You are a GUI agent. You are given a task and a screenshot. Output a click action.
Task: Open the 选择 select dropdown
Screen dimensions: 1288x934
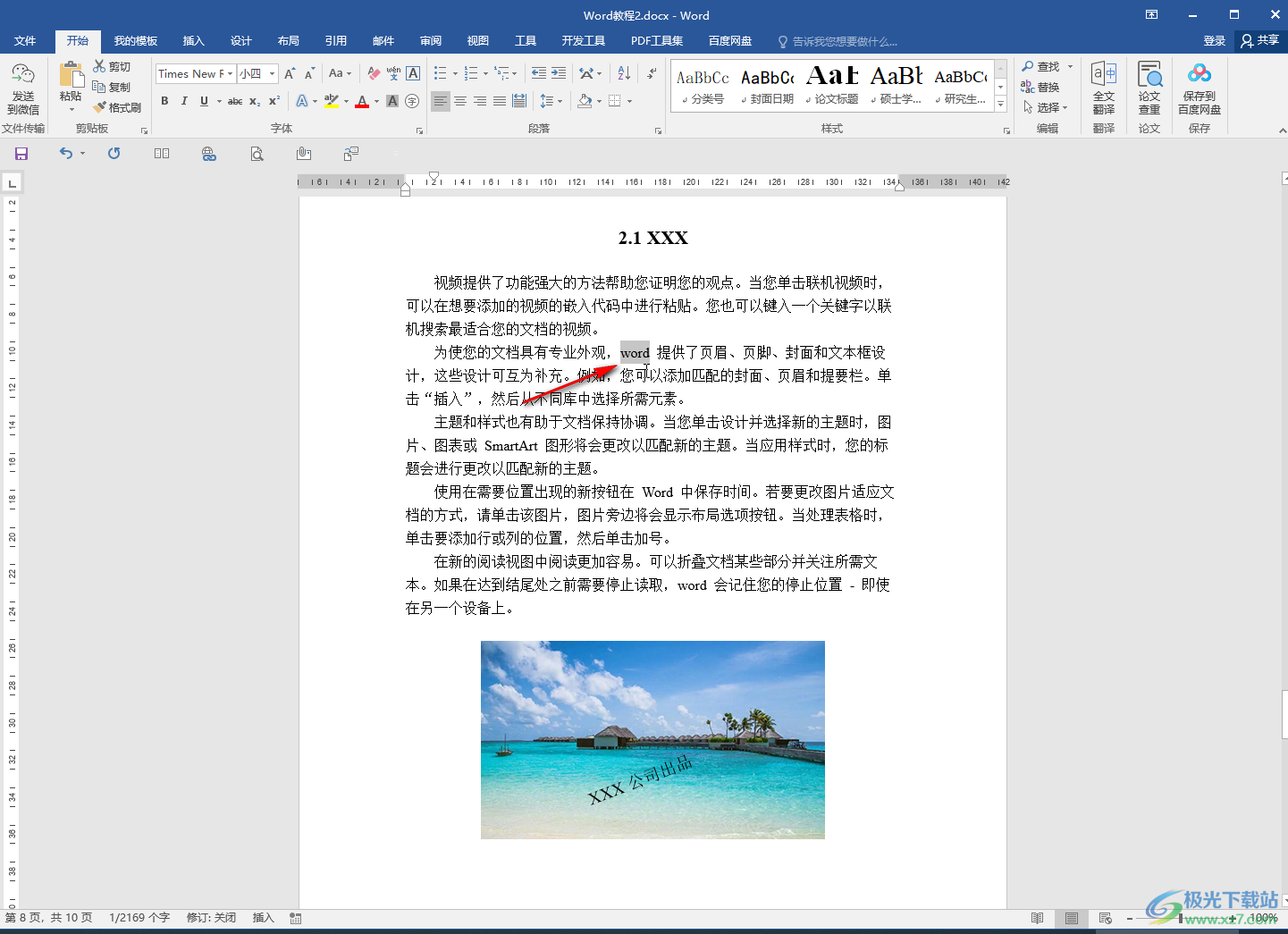[x=1046, y=107]
